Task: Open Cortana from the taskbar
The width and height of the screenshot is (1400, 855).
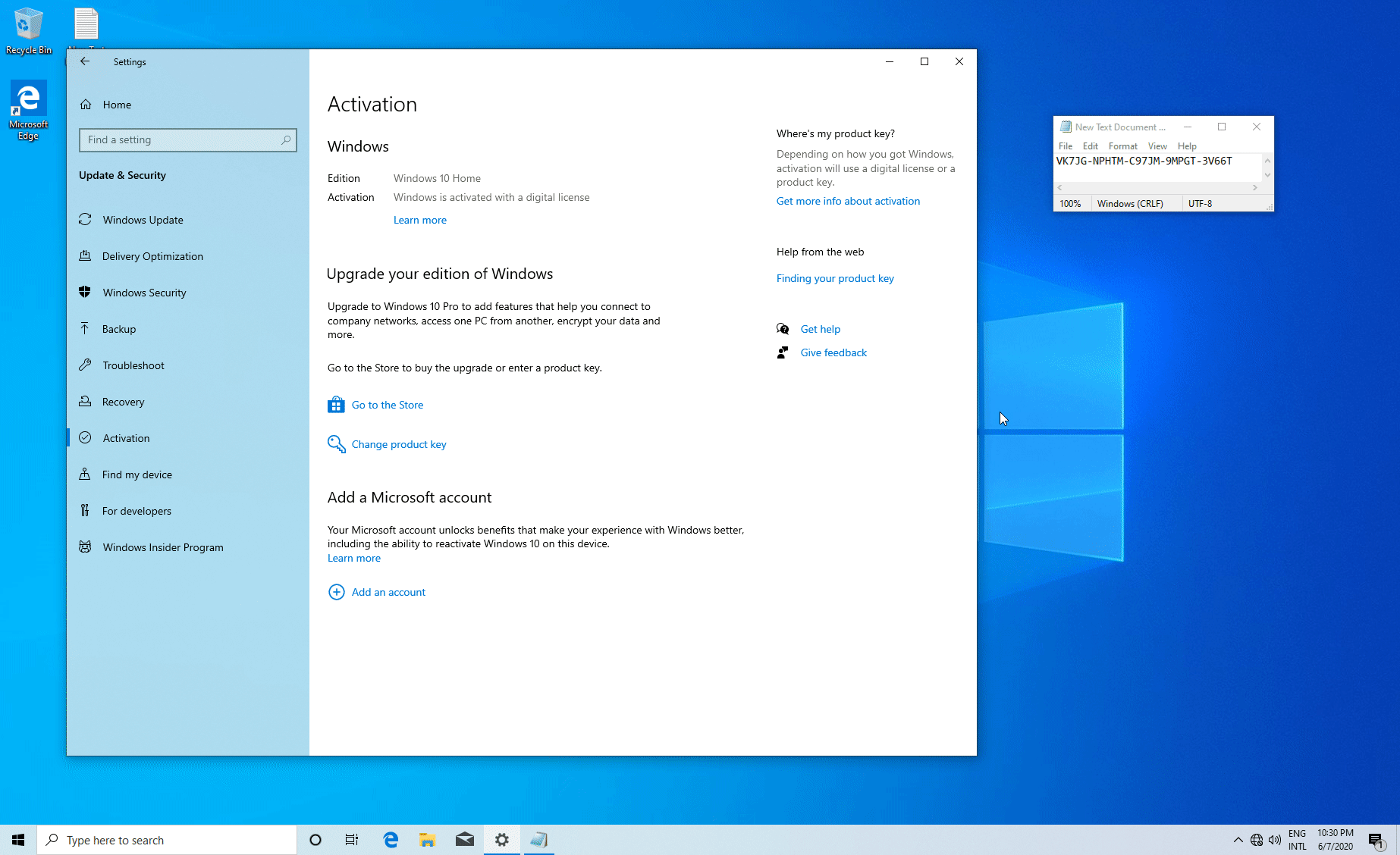Action: pyautogui.click(x=315, y=840)
